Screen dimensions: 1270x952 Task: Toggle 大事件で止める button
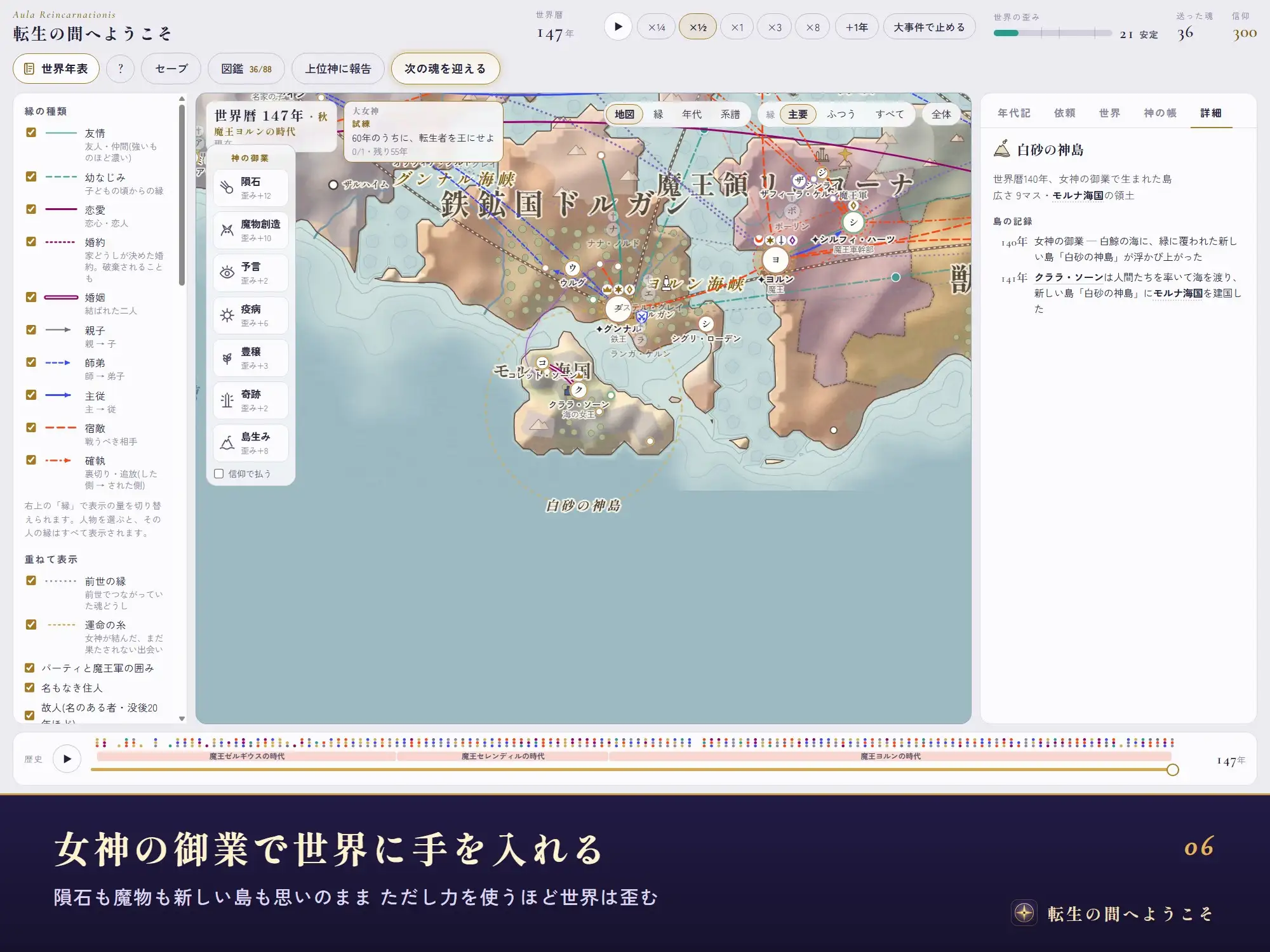[x=929, y=27]
